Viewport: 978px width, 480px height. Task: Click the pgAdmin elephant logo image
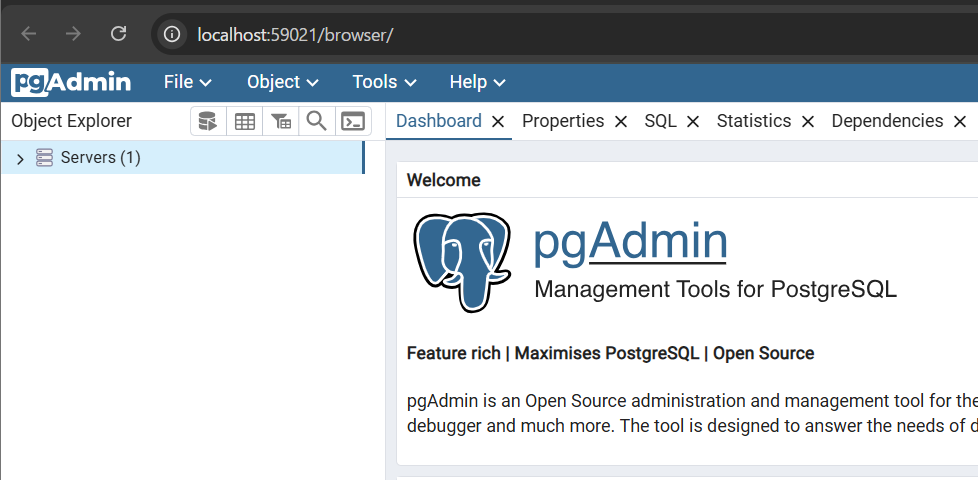(462, 262)
